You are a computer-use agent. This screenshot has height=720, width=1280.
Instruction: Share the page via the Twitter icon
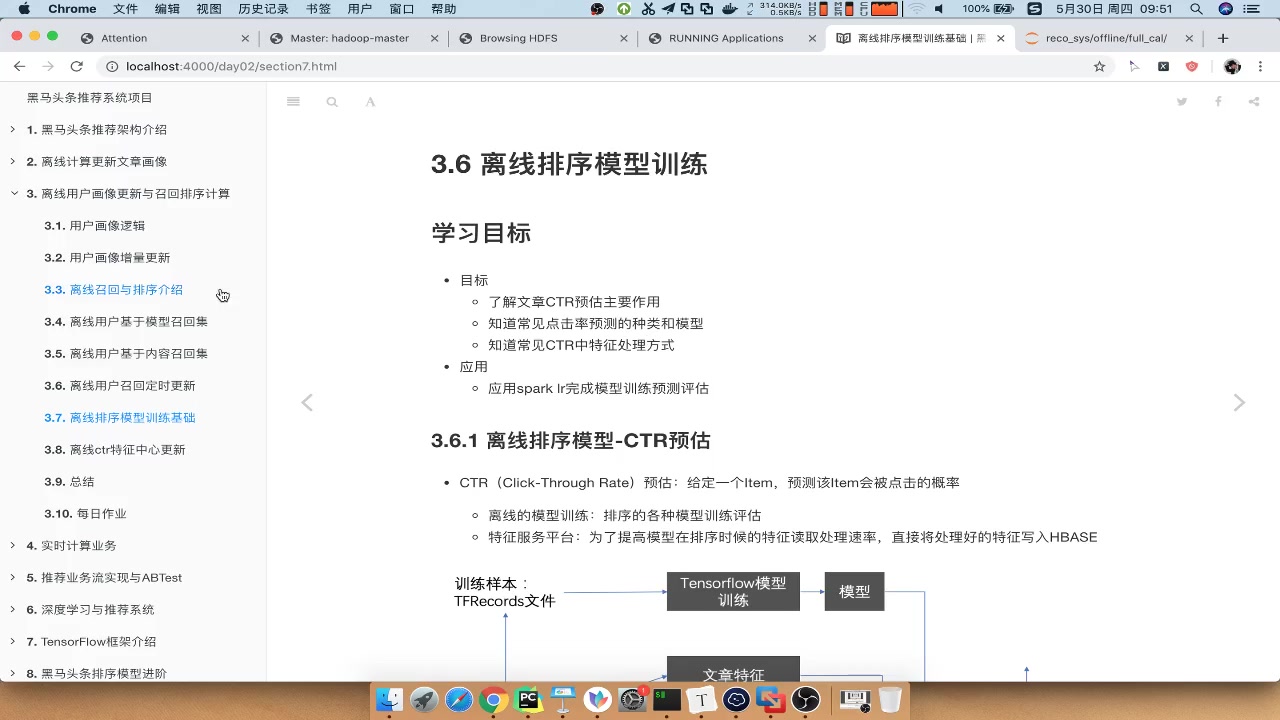(1182, 102)
